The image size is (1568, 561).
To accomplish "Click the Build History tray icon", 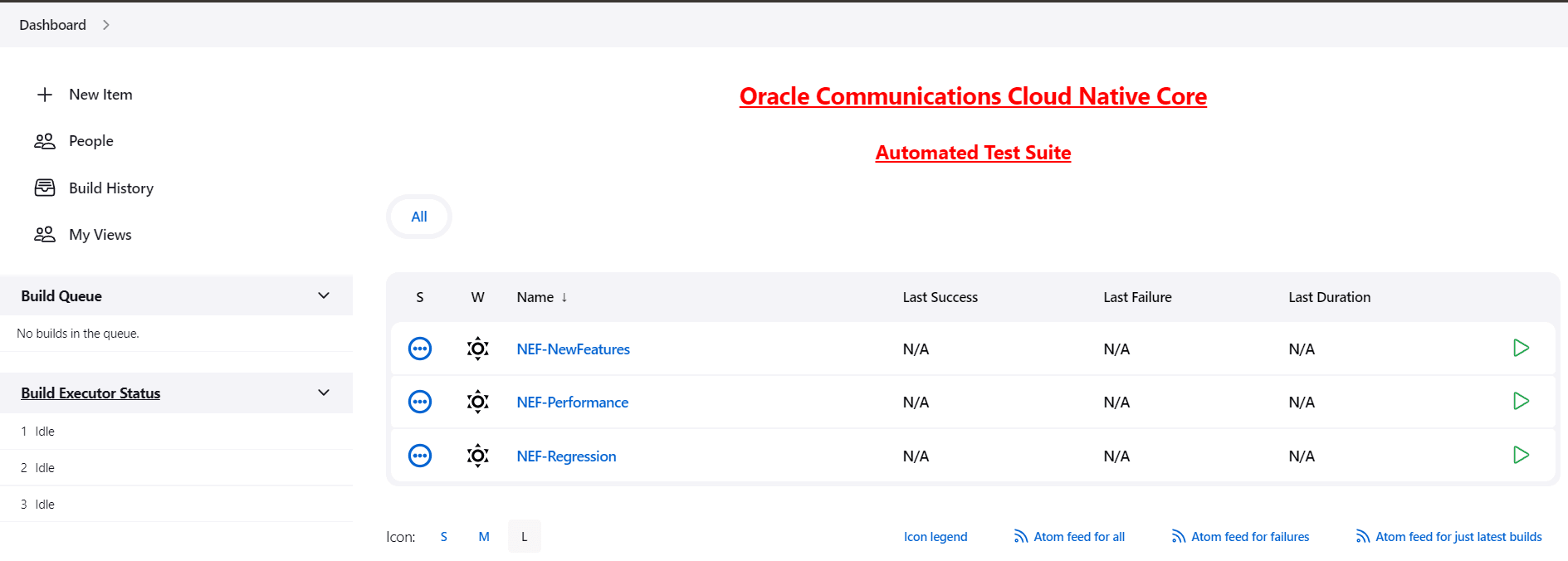I will pyautogui.click(x=45, y=188).
